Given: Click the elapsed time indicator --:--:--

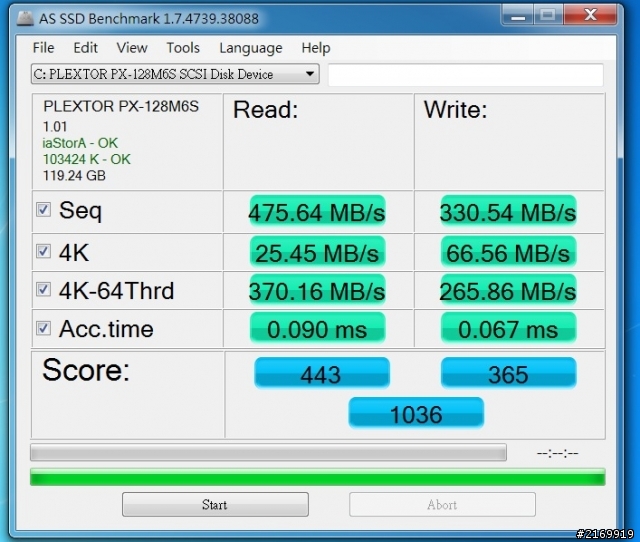Looking at the screenshot, I should click(558, 453).
